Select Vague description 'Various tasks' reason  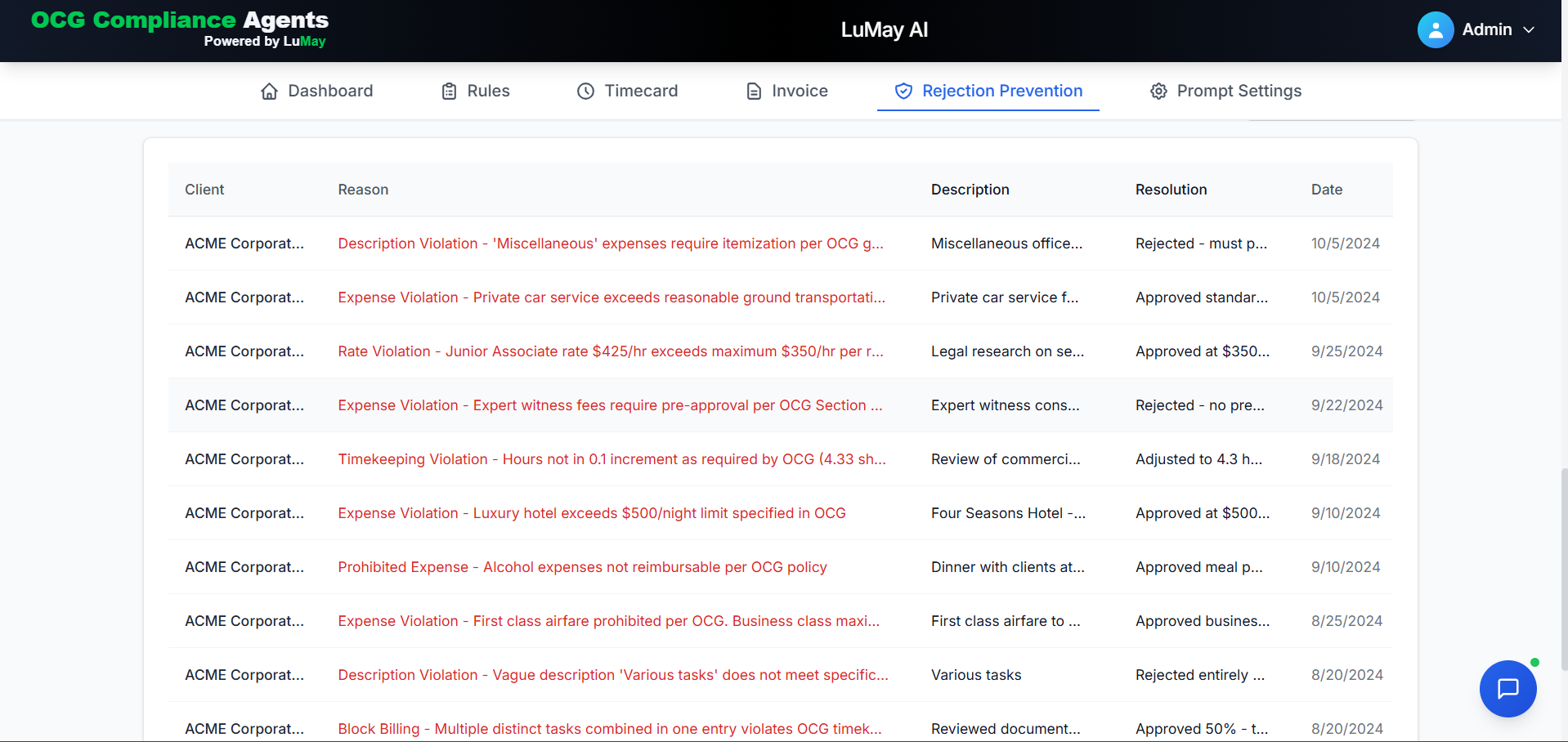point(613,675)
